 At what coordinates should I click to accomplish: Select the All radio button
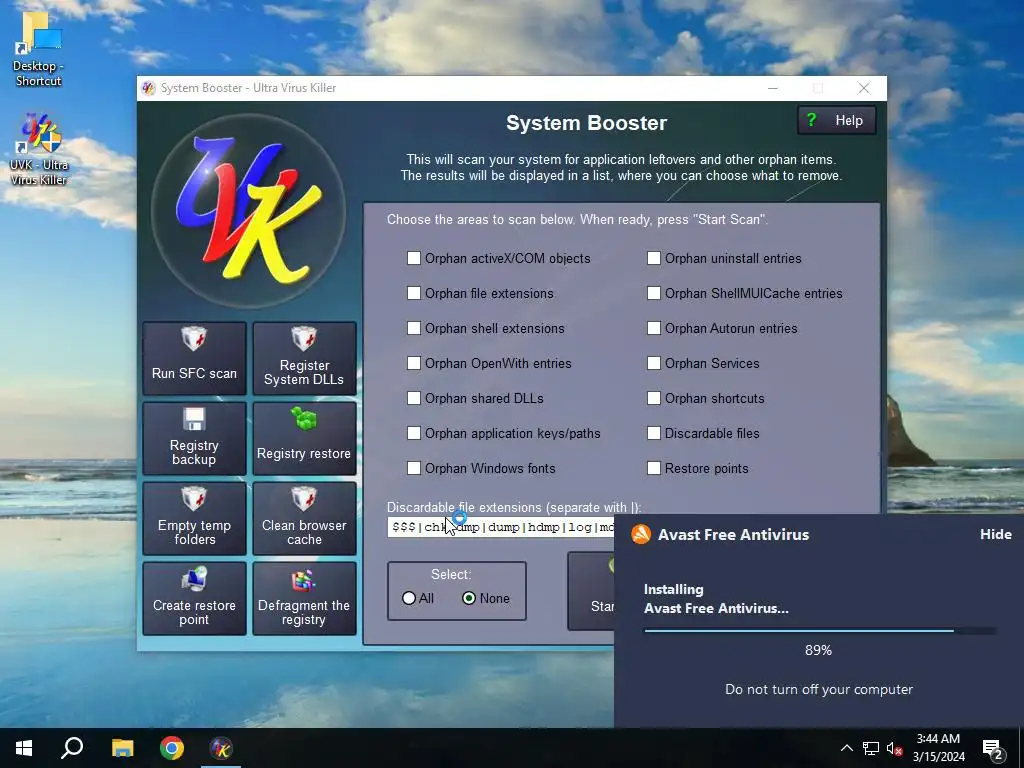click(409, 598)
